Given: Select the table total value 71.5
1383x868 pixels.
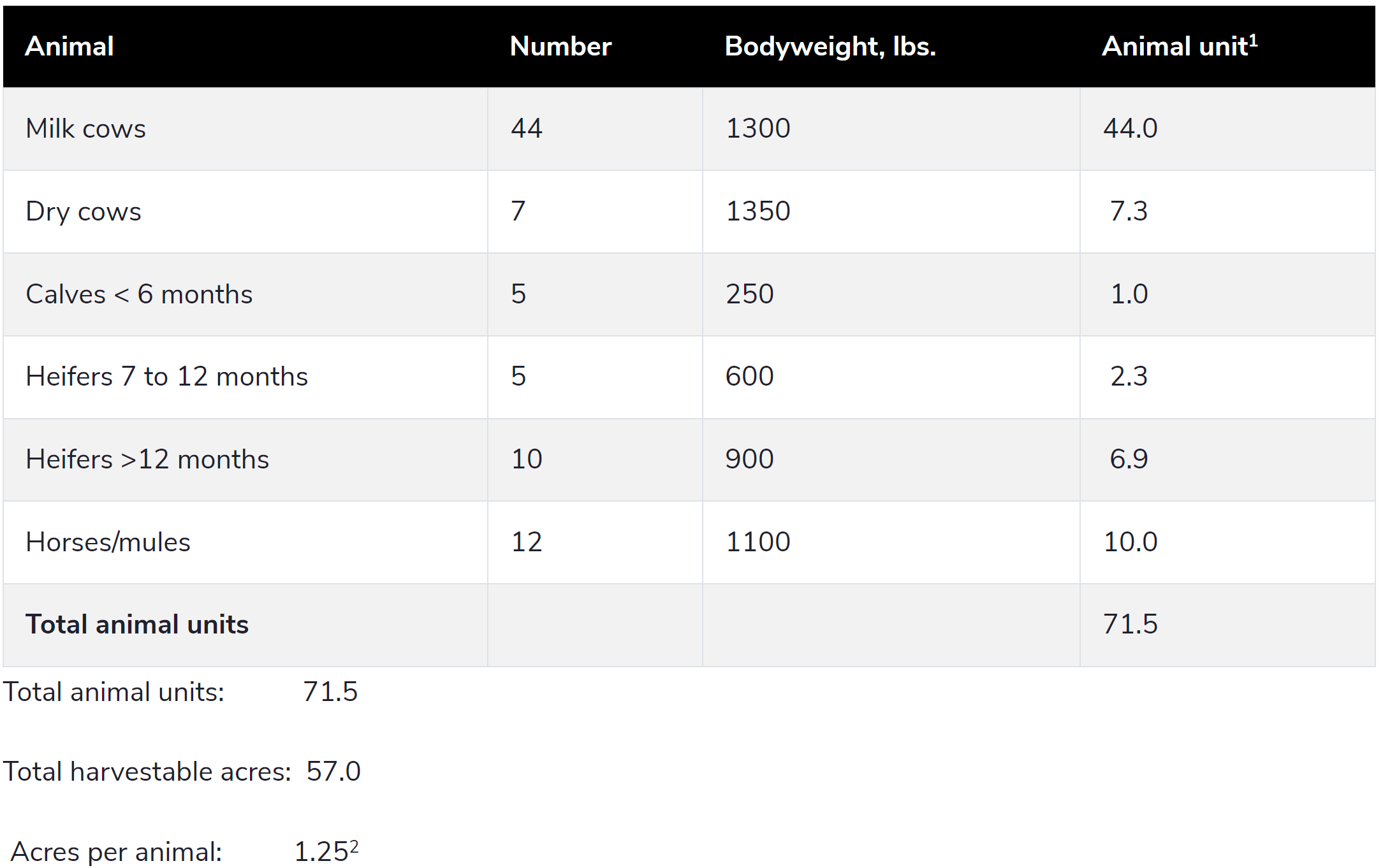Looking at the screenshot, I should tap(1130, 625).
